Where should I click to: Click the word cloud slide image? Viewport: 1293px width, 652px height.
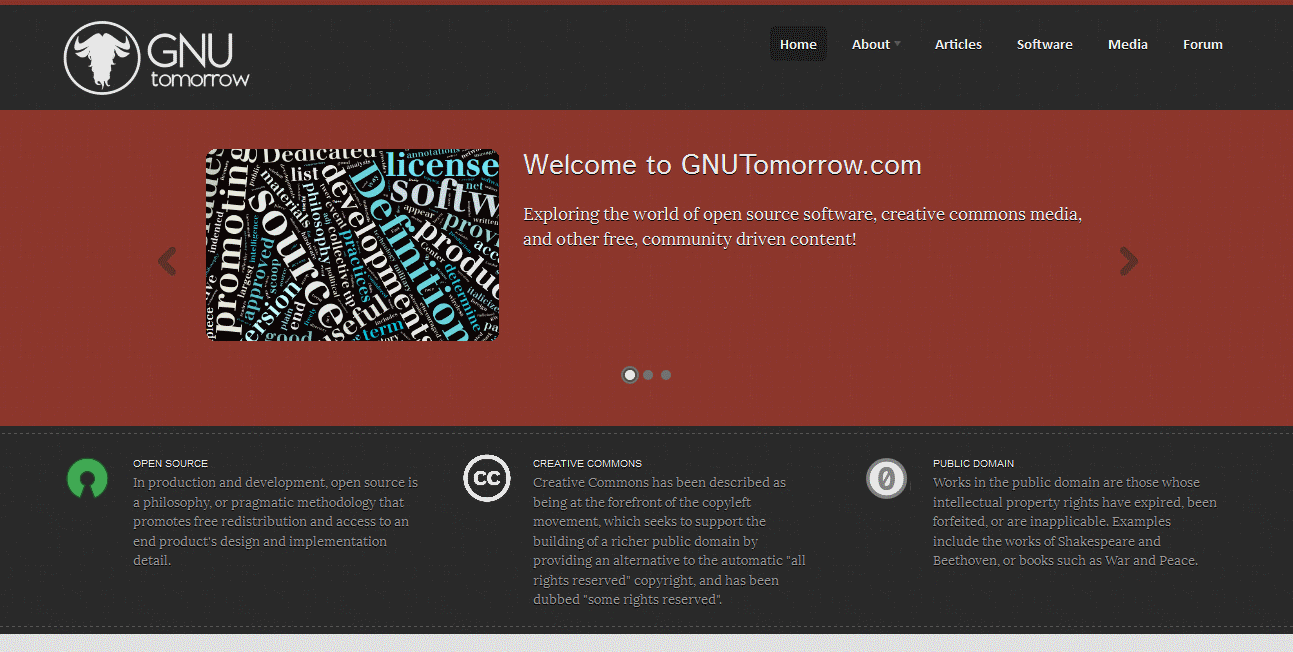[x=352, y=245]
